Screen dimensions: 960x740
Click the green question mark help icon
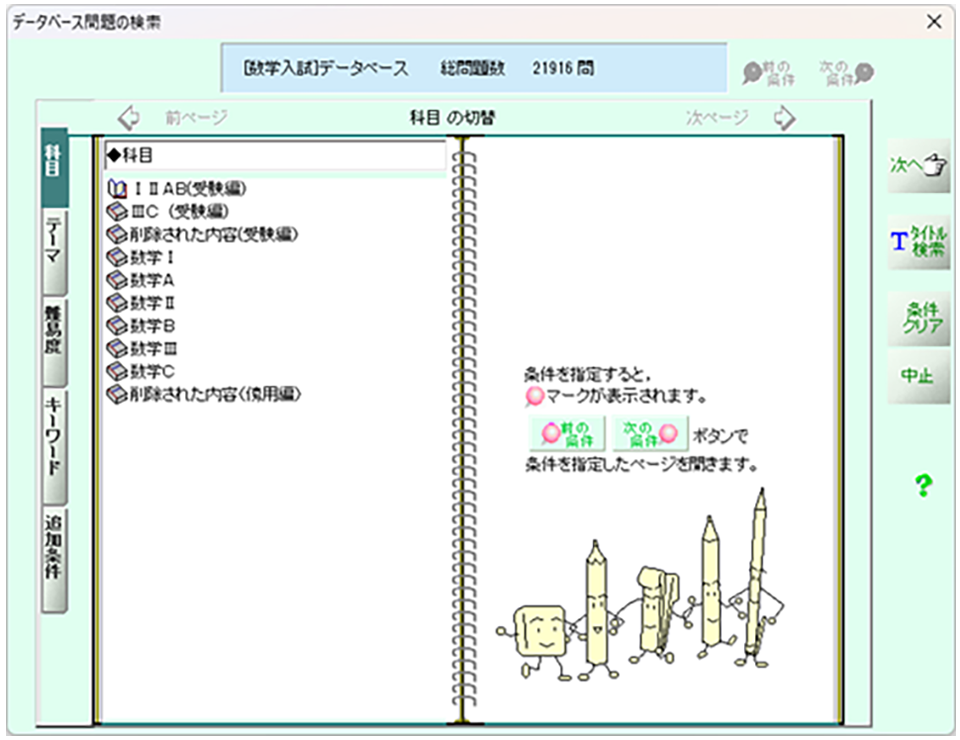click(x=923, y=485)
